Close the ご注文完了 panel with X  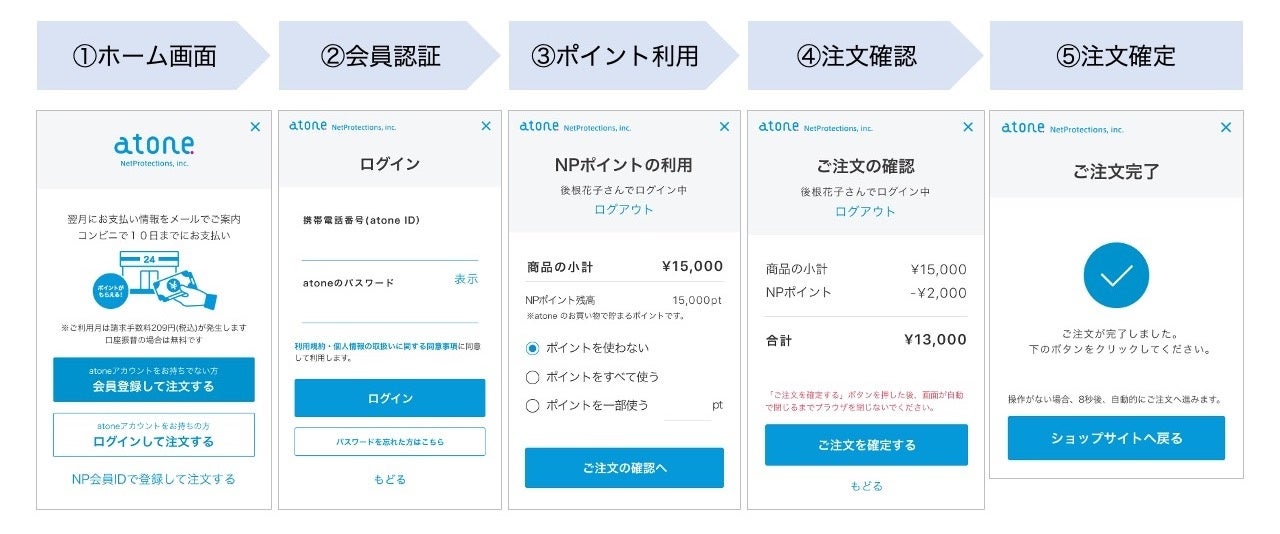(1226, 127)
